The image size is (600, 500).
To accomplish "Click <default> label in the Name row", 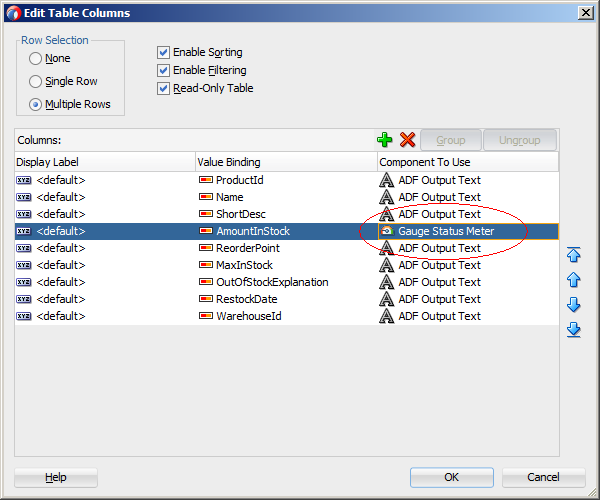I will 61,197.
